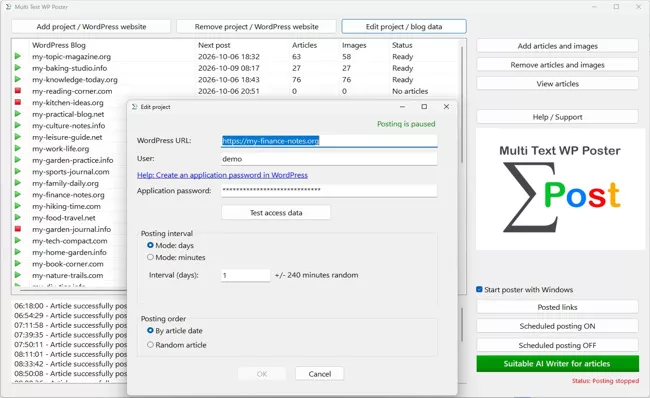Click Multi Text WP Poster title bar icon
This screenshot has height=398, width=650.
click(x=8, y=7)
